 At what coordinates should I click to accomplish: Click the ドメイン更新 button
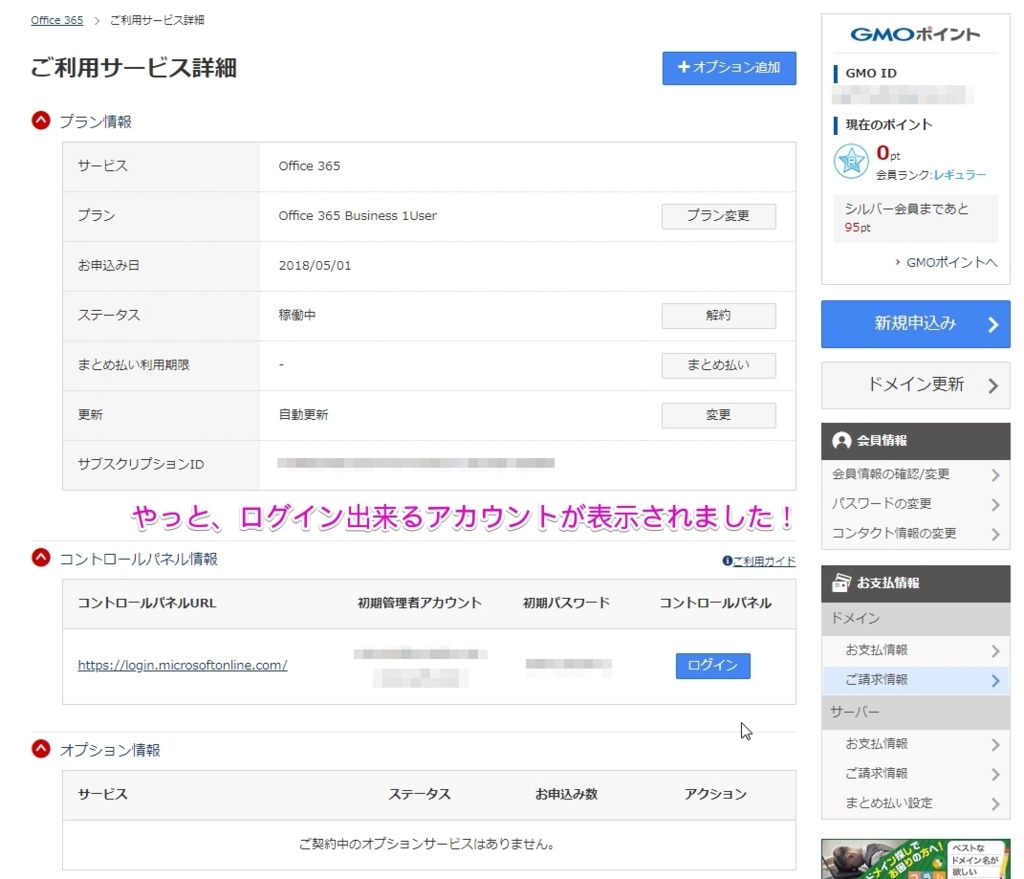(x=915, y=385)
